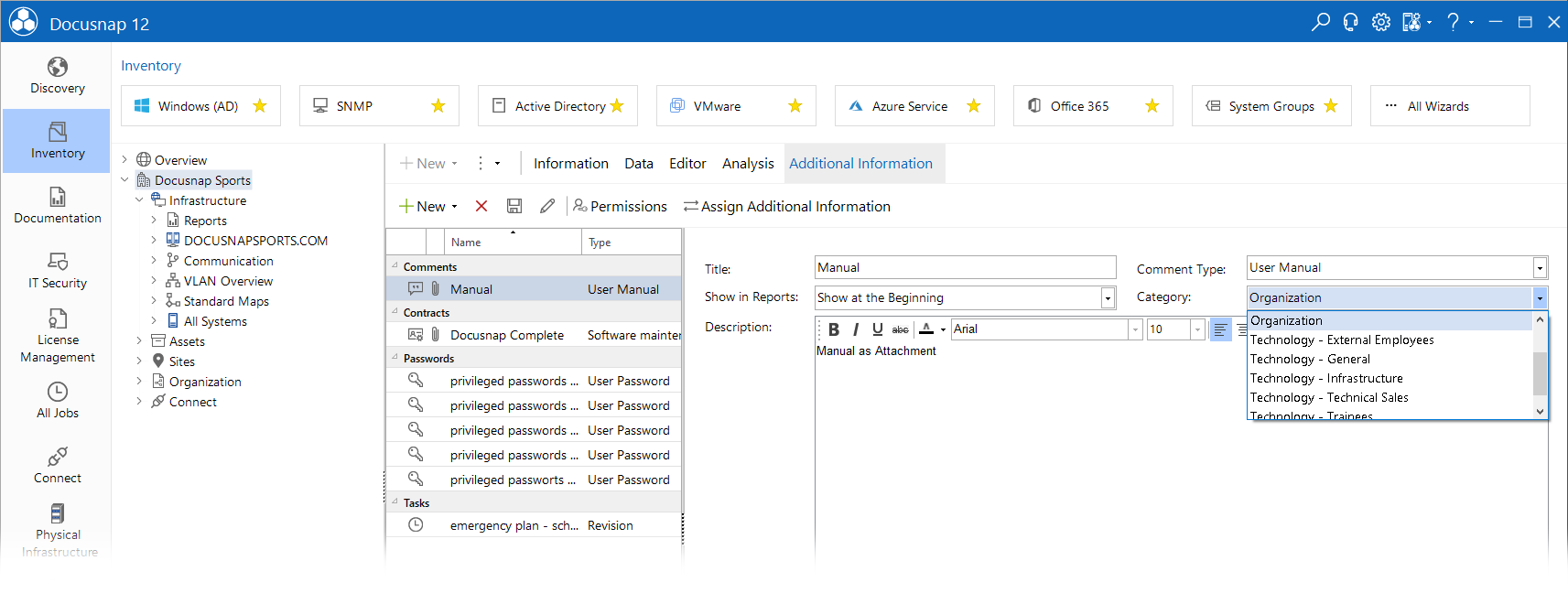
Task: Open the Arial font name dropdown
Action: click(x=1135, y=329)
